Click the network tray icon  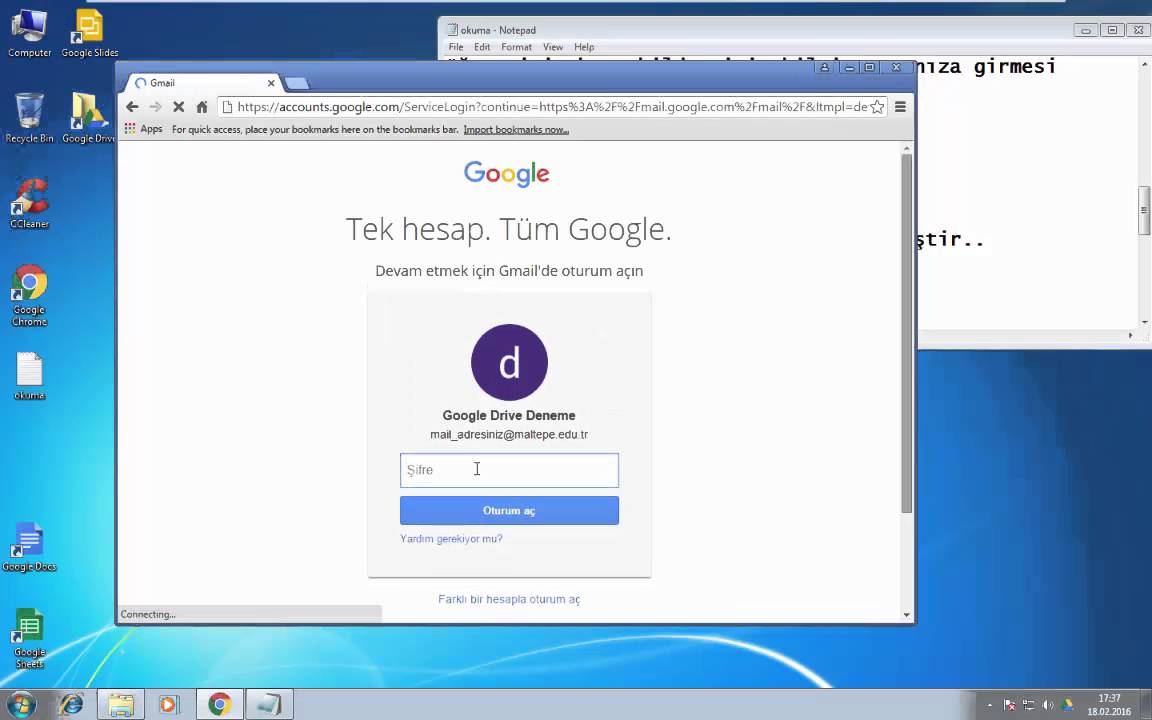(1029, 705)
